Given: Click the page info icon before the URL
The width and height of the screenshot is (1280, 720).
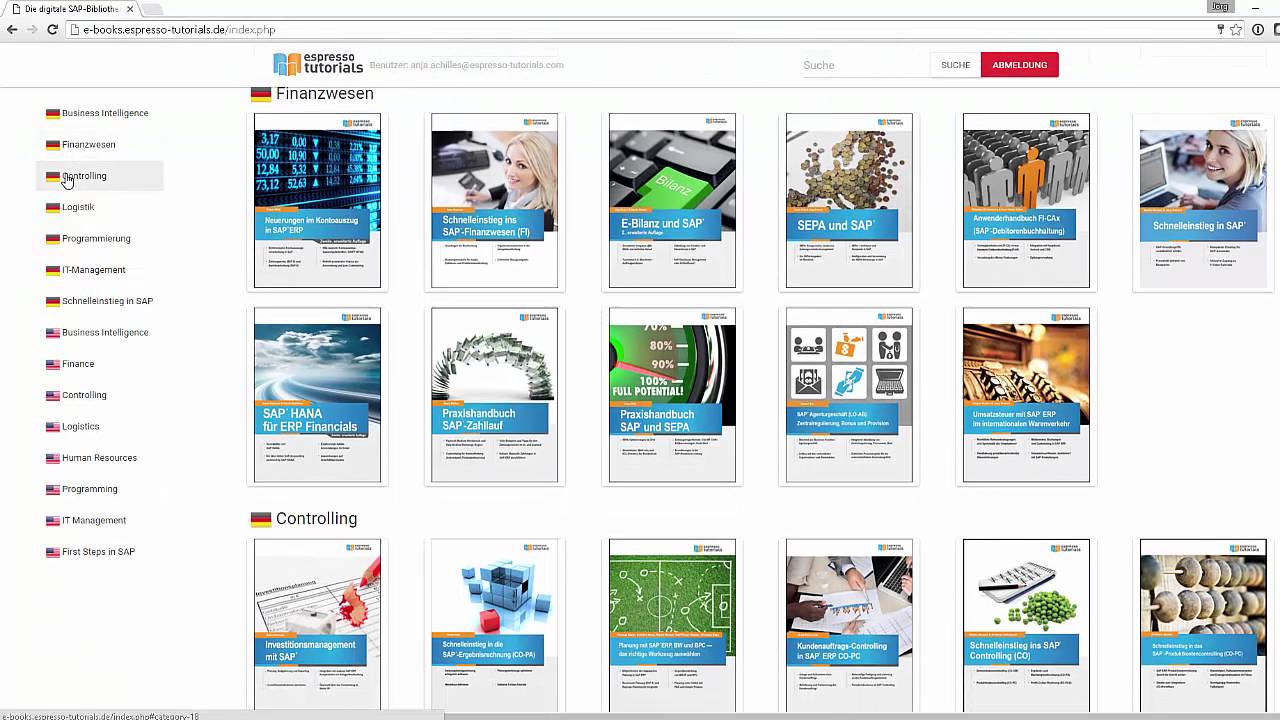Looking at the screenshot, I should [x=75, y=30].
